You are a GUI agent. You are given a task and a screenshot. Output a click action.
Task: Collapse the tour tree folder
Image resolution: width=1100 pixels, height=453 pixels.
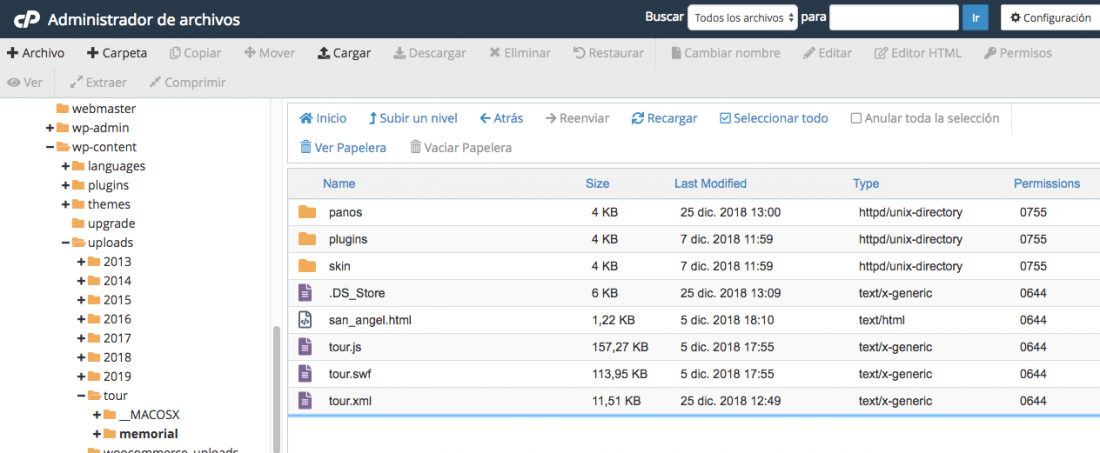coord(81,395)
